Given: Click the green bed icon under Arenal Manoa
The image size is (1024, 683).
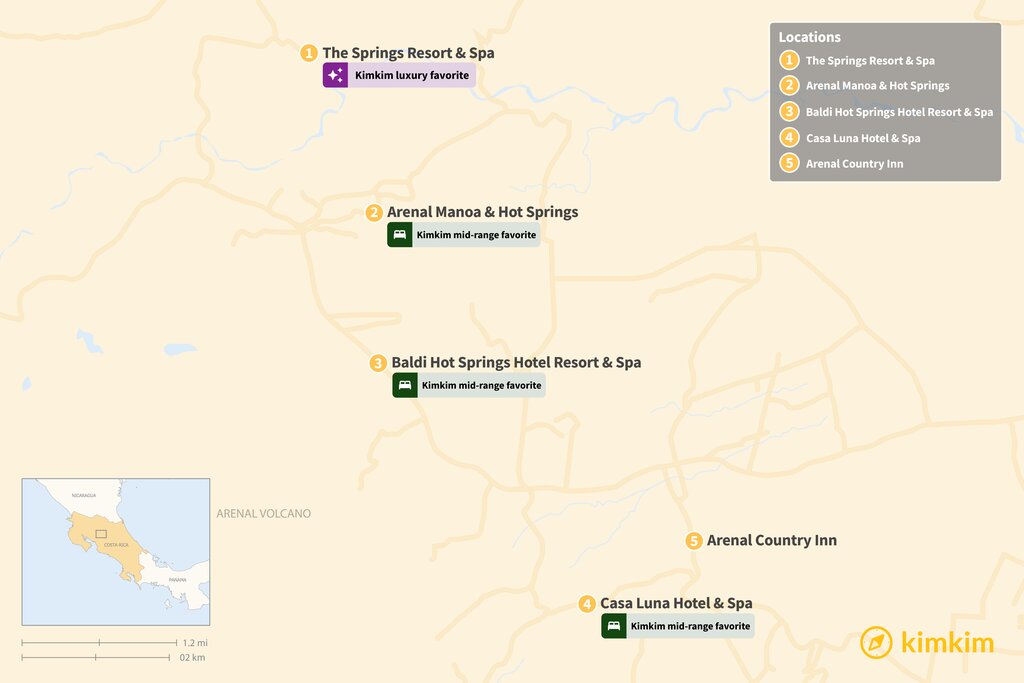Looking at the screenshot, I should pyautogui.click(x=400, y=235).
